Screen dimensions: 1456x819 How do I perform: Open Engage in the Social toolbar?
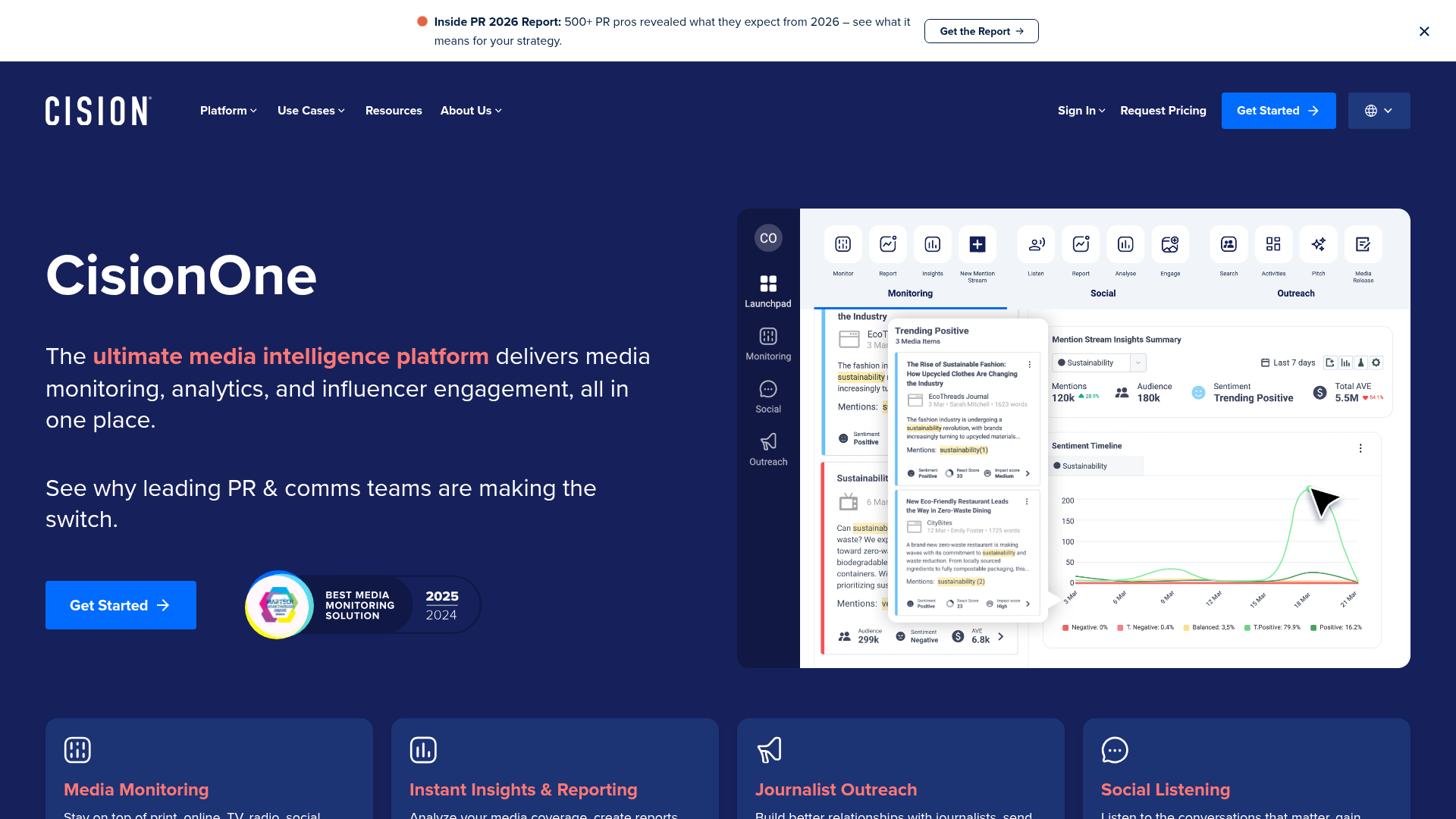pos(1170,245)
